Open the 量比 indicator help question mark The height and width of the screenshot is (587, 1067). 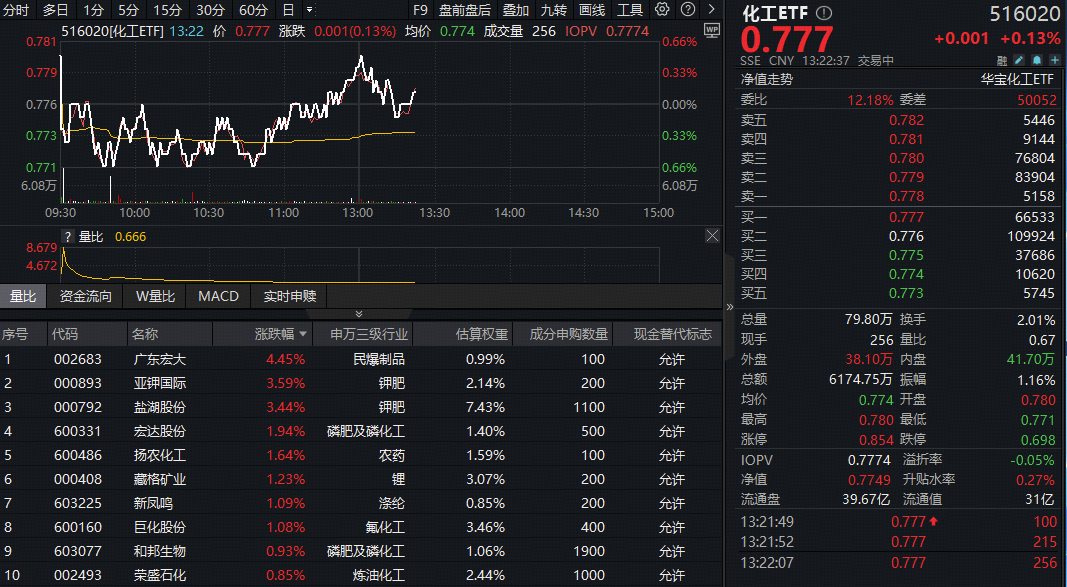coord(68,237)
